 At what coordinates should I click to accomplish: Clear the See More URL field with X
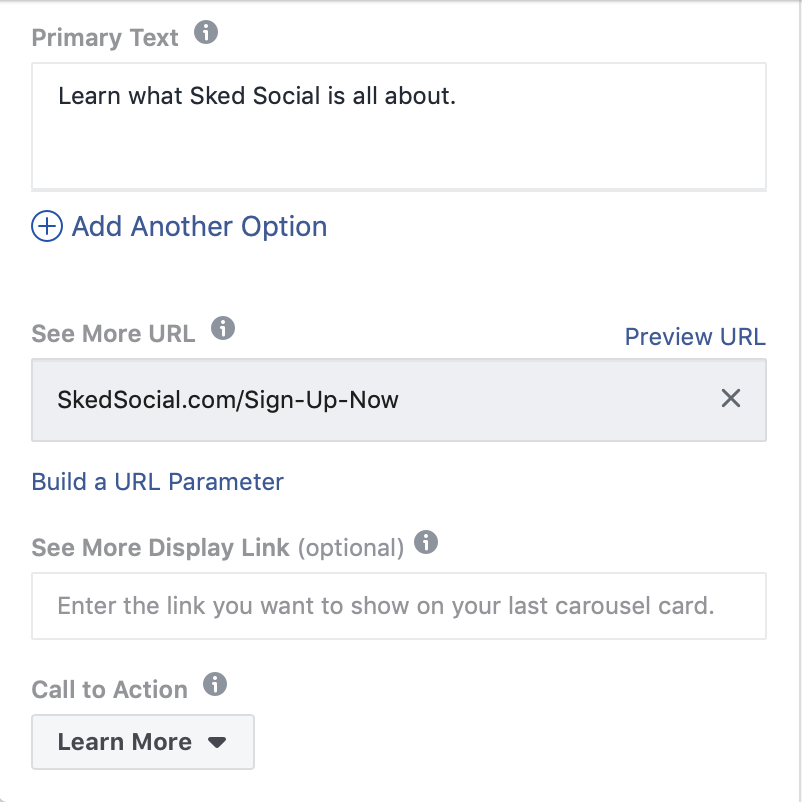click(731, 399)
